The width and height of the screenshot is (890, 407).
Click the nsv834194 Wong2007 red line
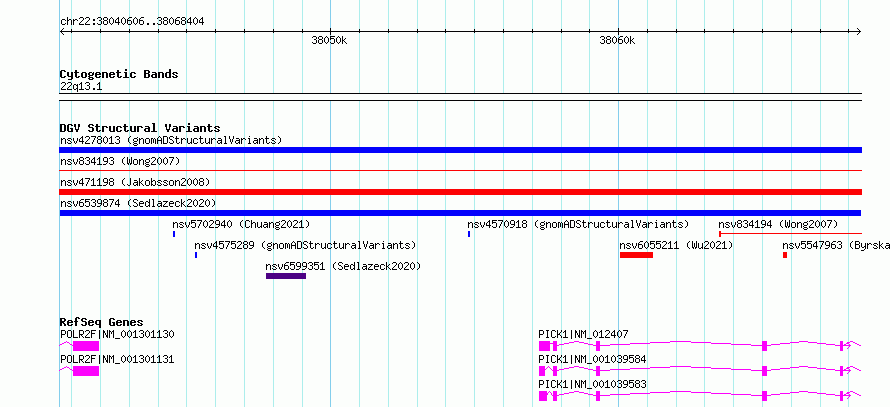790,233
